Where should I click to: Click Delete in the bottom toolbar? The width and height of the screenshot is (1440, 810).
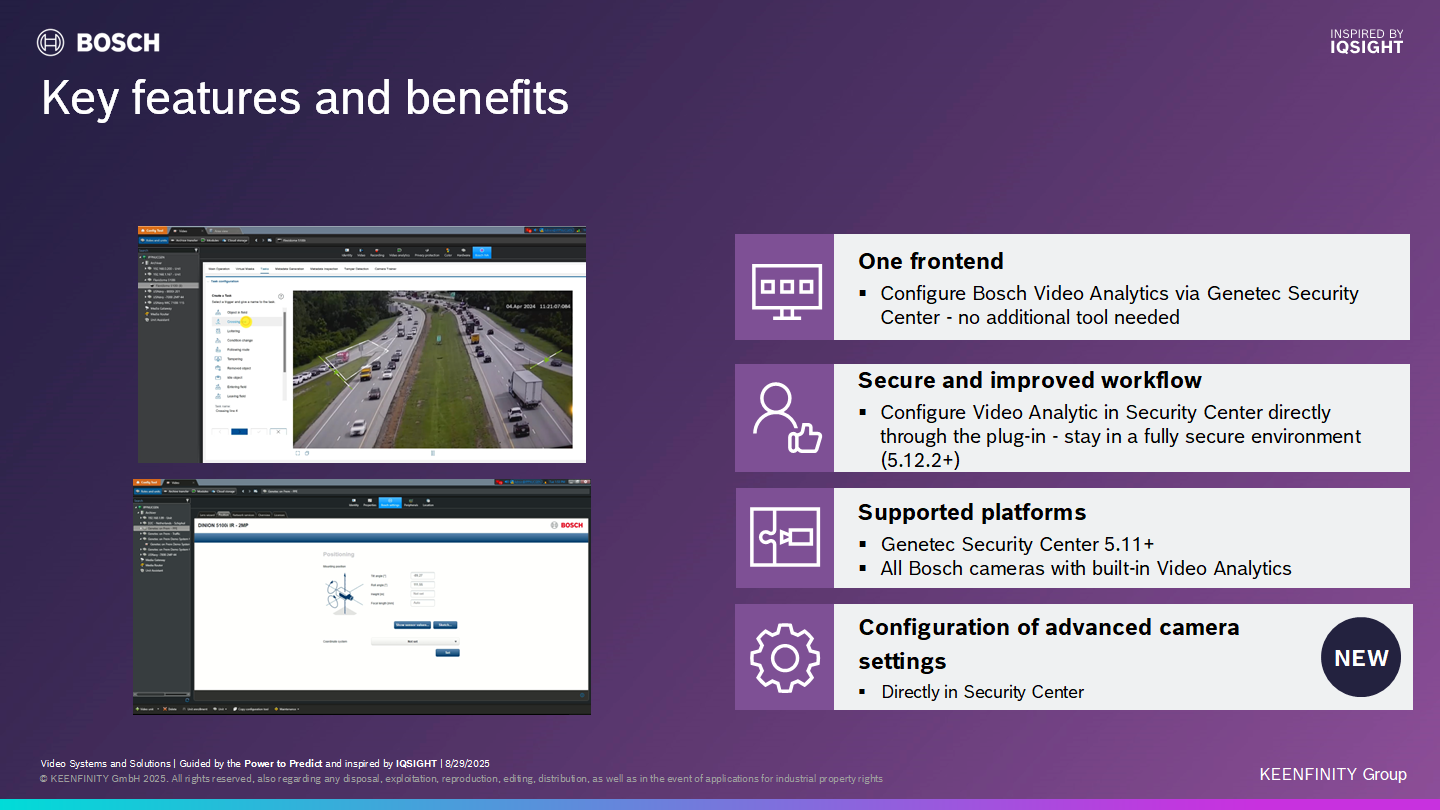click(x=170, y=709)
